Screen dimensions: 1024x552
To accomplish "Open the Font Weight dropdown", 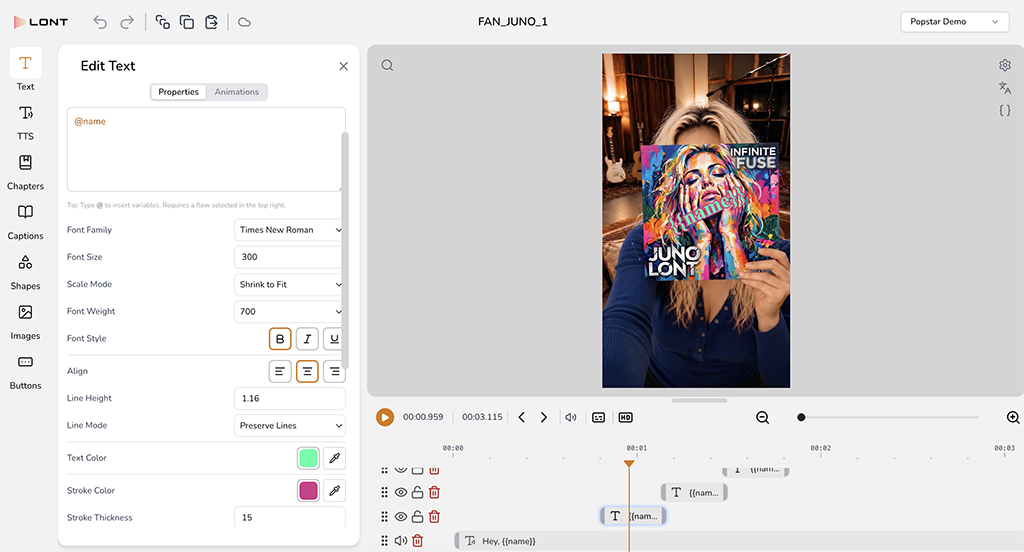I will point(289,312).
